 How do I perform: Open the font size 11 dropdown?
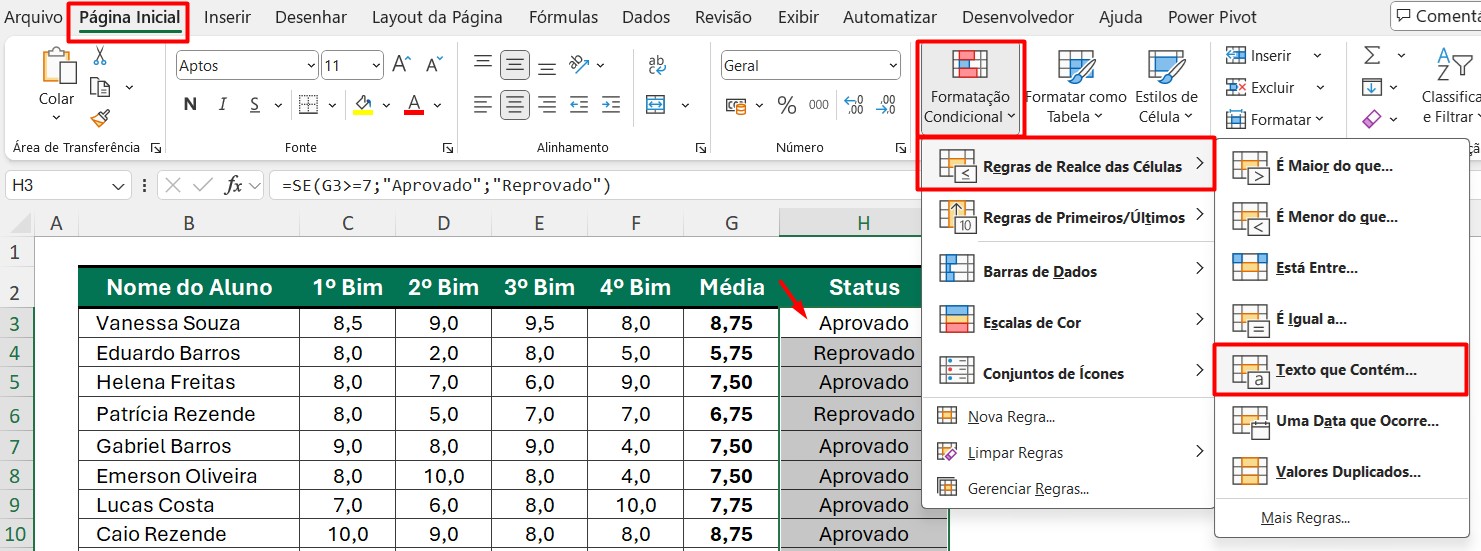coord(375,66)
